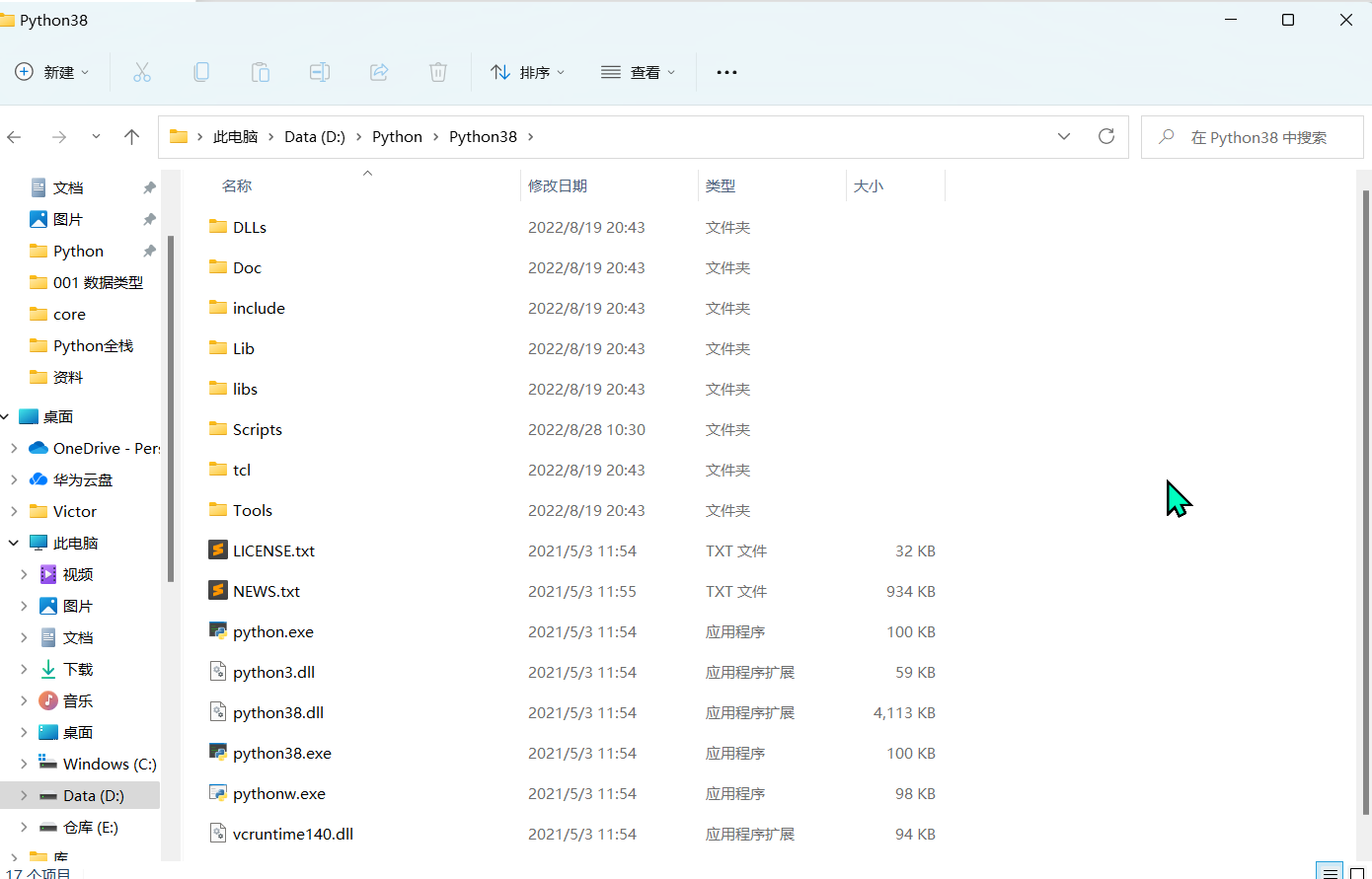
Task: Switch to details view layout icon
Action: click(x=1331, y=872)
